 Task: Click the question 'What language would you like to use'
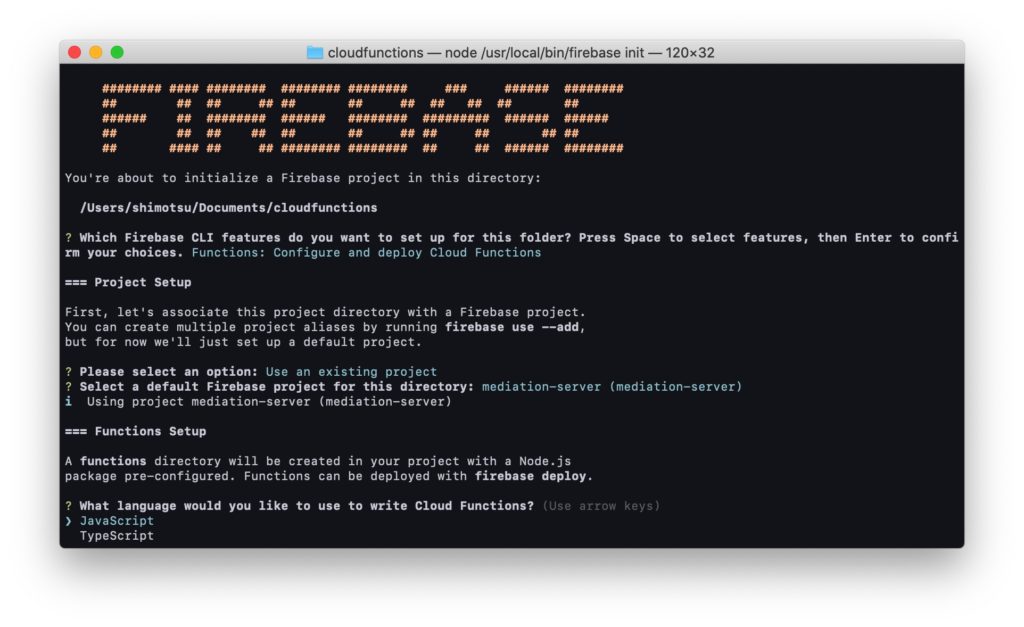pyautogui.click(x=306, y=506)
